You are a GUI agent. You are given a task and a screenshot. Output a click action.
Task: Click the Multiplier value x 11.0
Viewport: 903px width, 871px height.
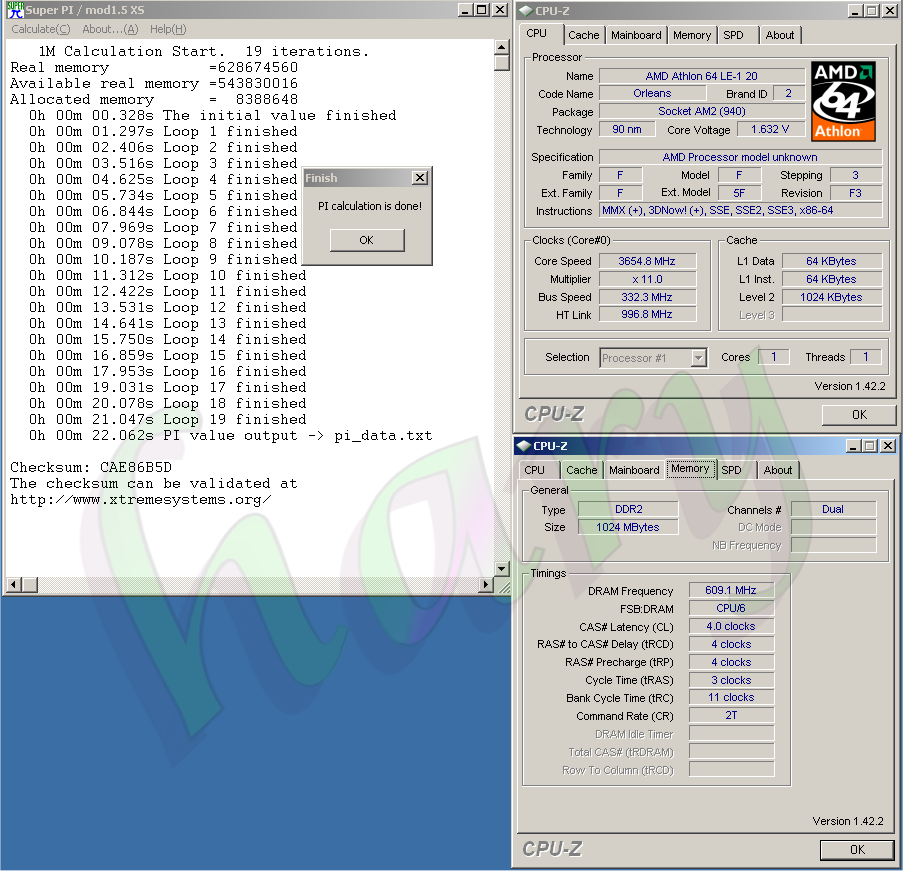(x=647, y=279)
